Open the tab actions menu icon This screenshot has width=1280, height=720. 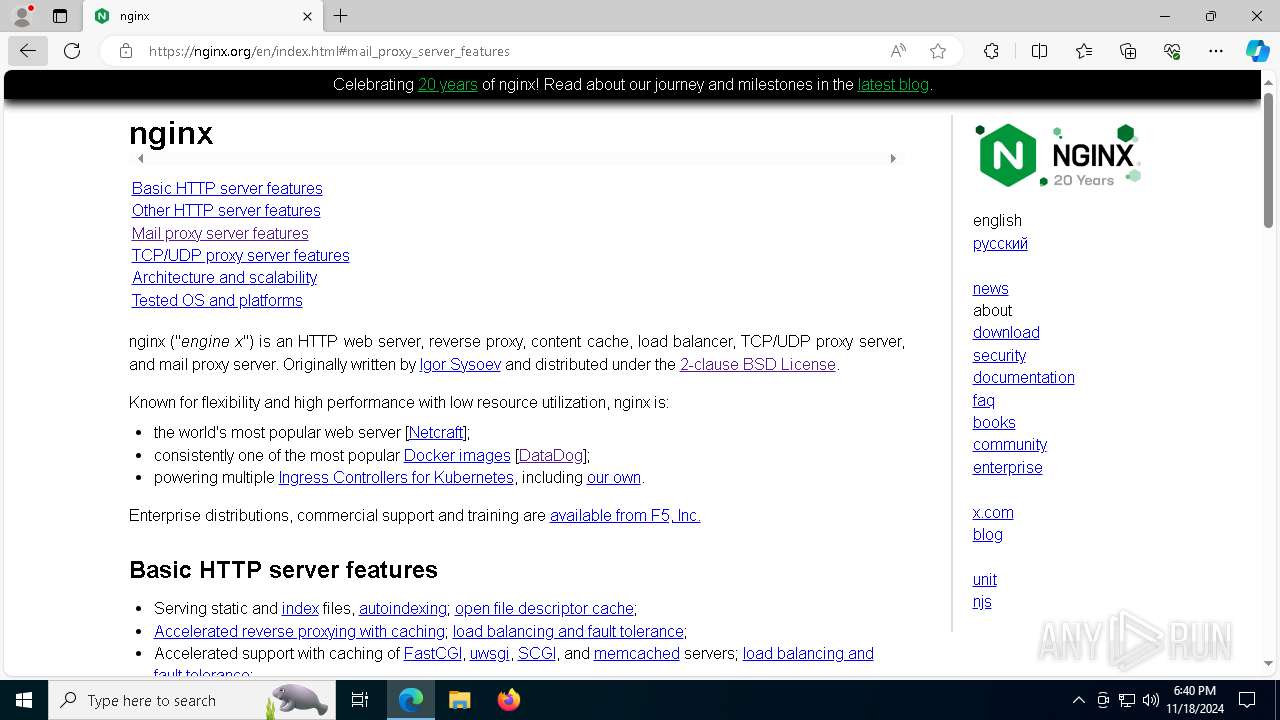[x=60, y=16]
